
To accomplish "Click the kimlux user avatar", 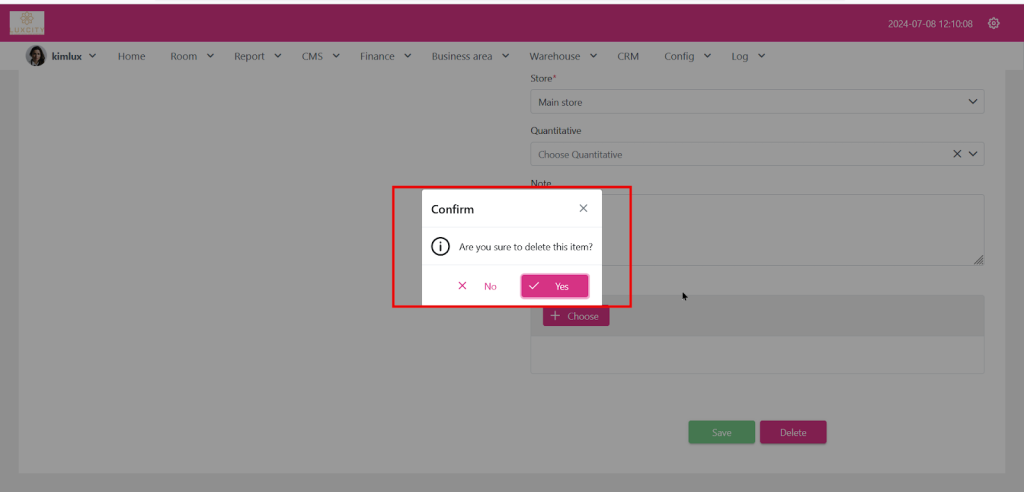I will (36, 57).
